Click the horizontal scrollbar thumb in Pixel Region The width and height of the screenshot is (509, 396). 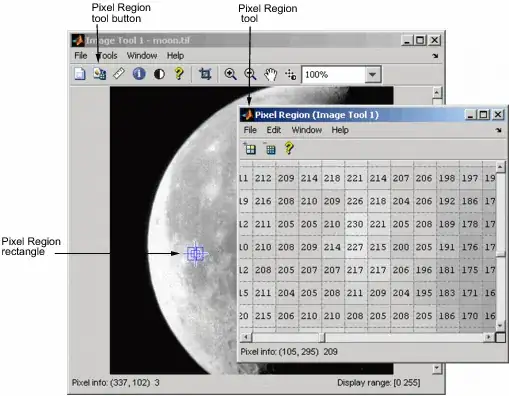pos(322,337)
